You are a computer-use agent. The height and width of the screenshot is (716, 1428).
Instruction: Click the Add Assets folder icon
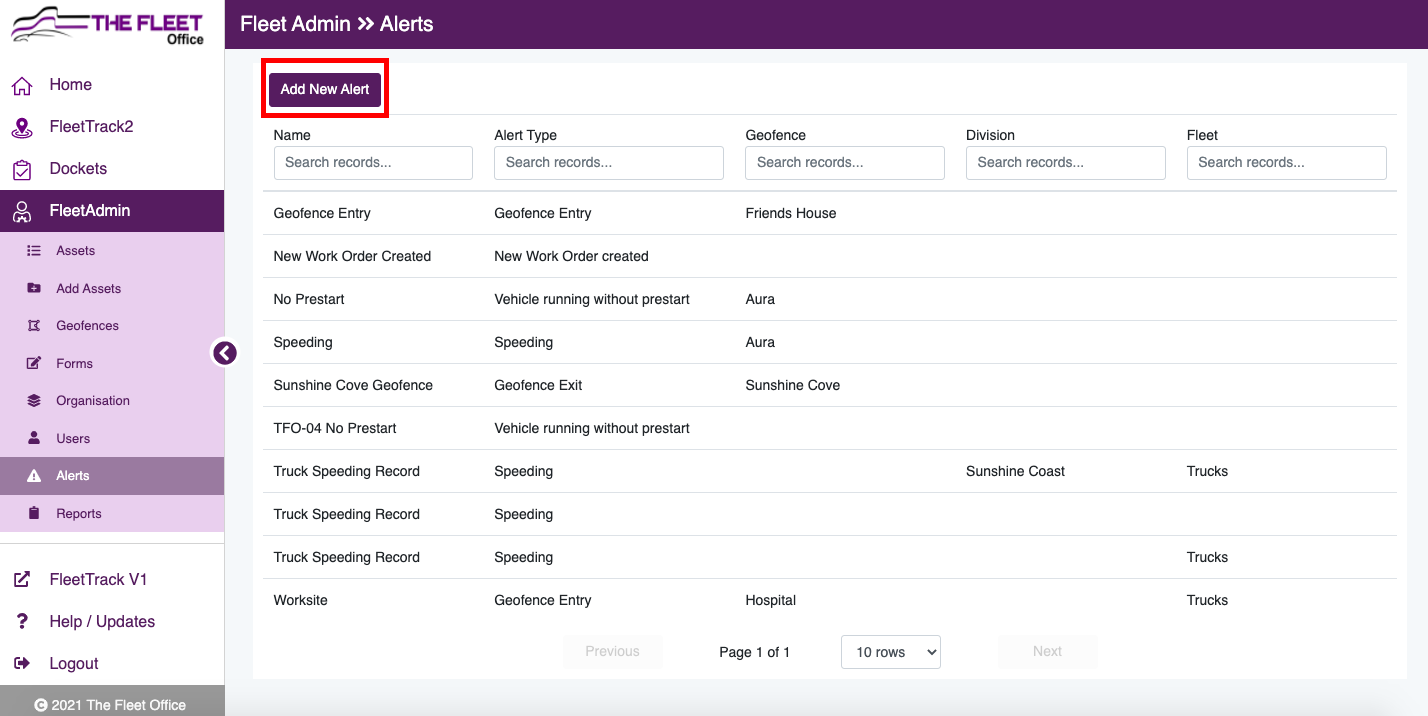click(x=34, y=288)
